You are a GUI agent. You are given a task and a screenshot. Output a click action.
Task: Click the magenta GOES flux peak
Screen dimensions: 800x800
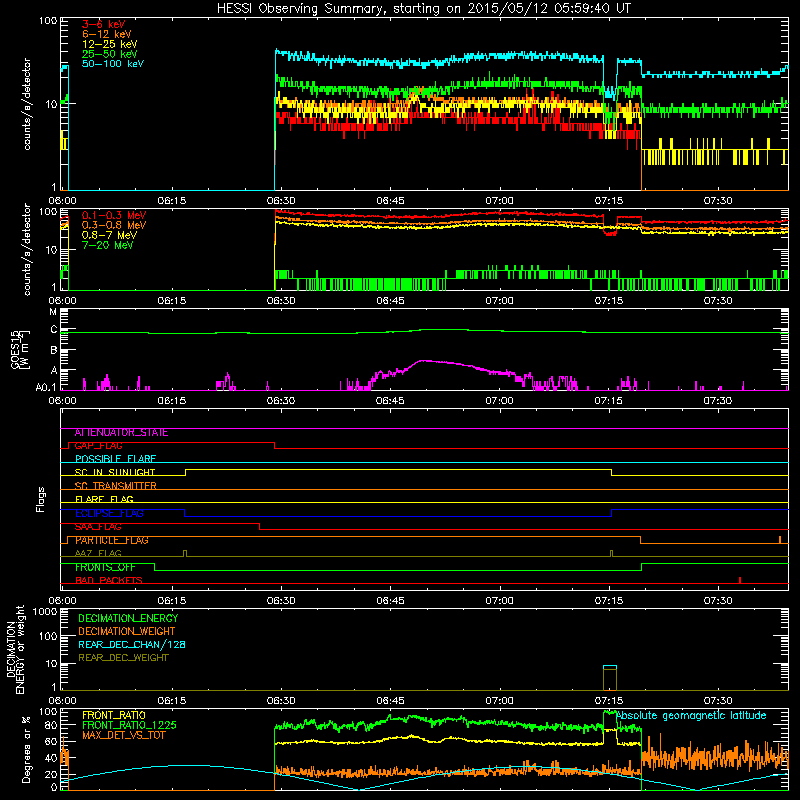tap(422, 361)
